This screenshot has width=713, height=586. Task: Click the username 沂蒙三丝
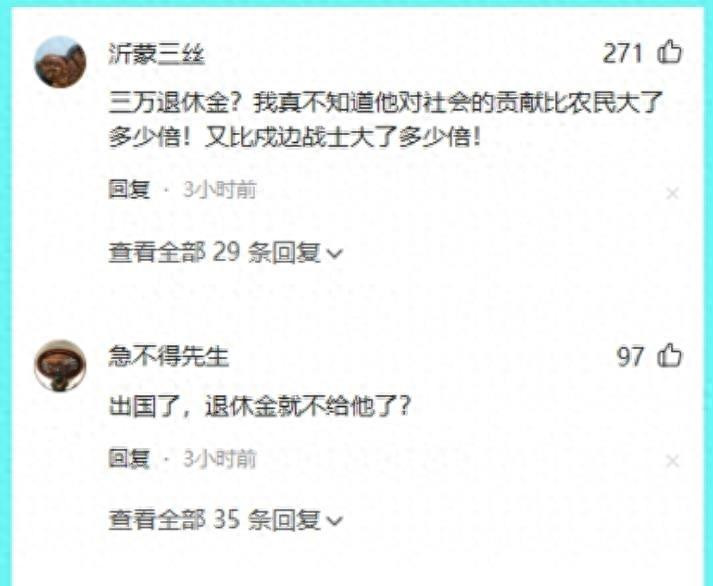click(x=156, y=54)
